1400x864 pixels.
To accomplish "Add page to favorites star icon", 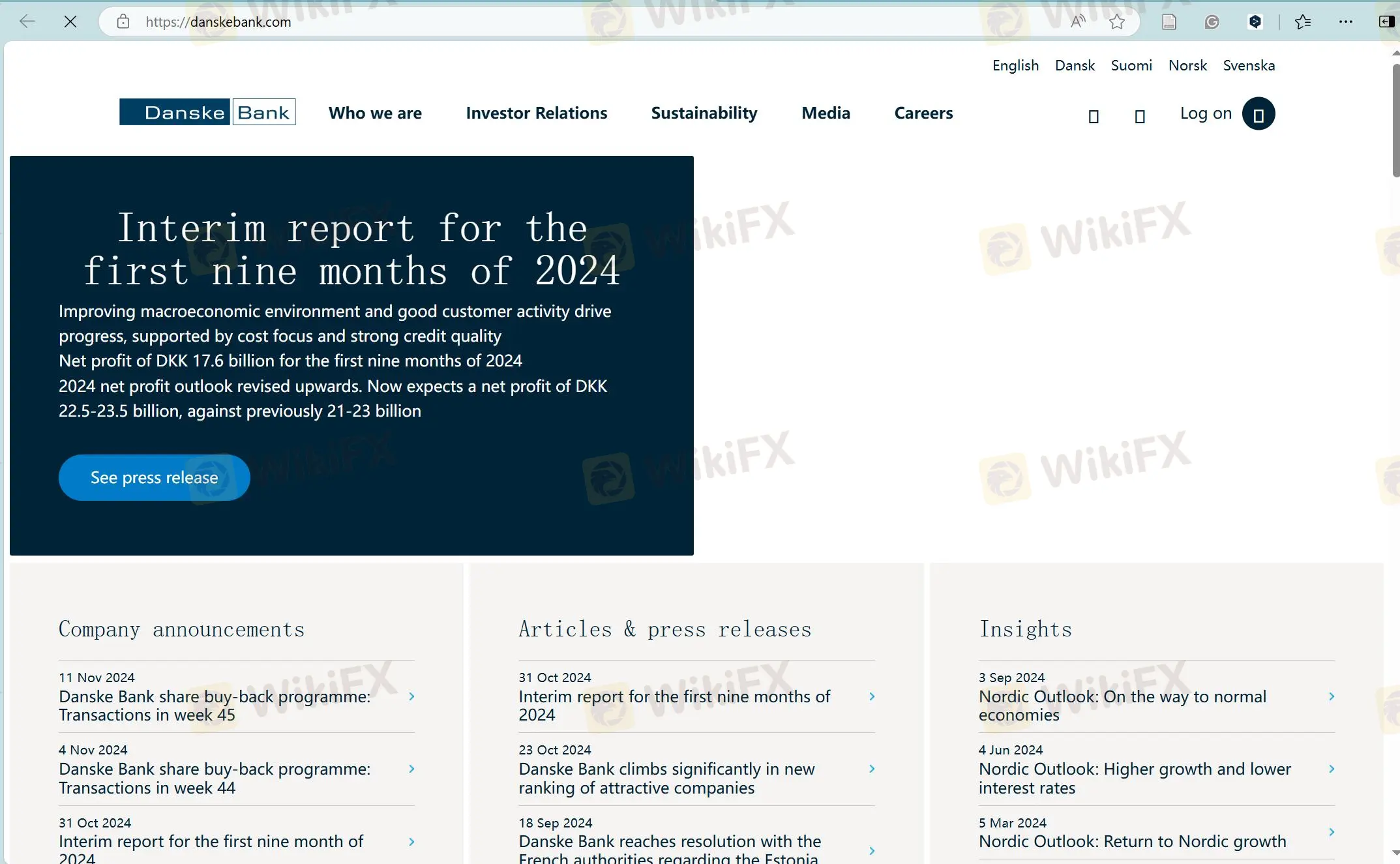I will pos(1117,22).
